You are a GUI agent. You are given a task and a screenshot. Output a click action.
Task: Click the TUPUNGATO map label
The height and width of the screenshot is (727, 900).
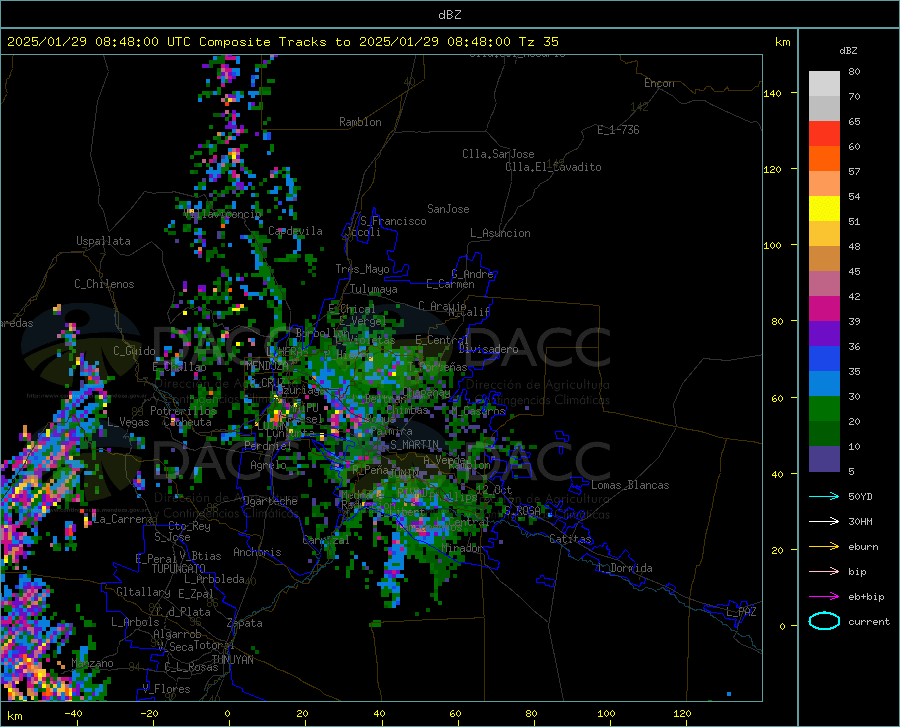(179, 569)
